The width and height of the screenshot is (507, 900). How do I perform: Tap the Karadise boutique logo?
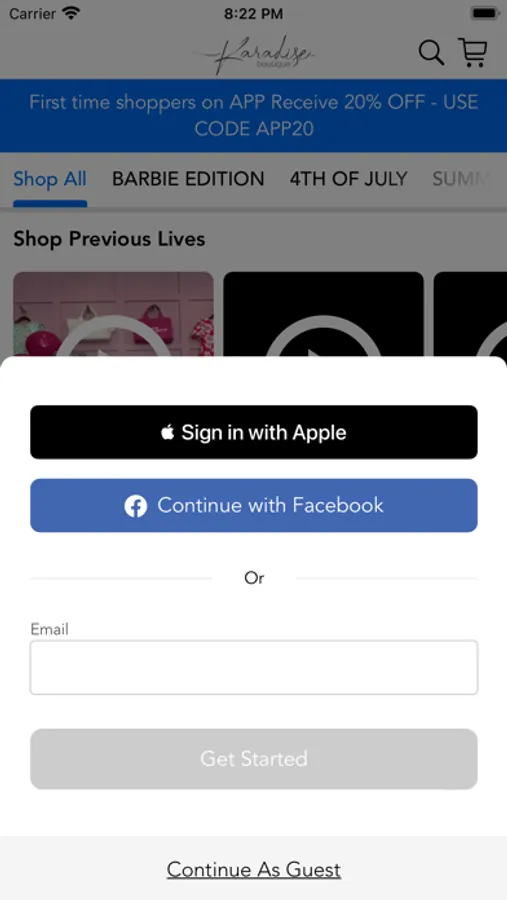(255, 55)
